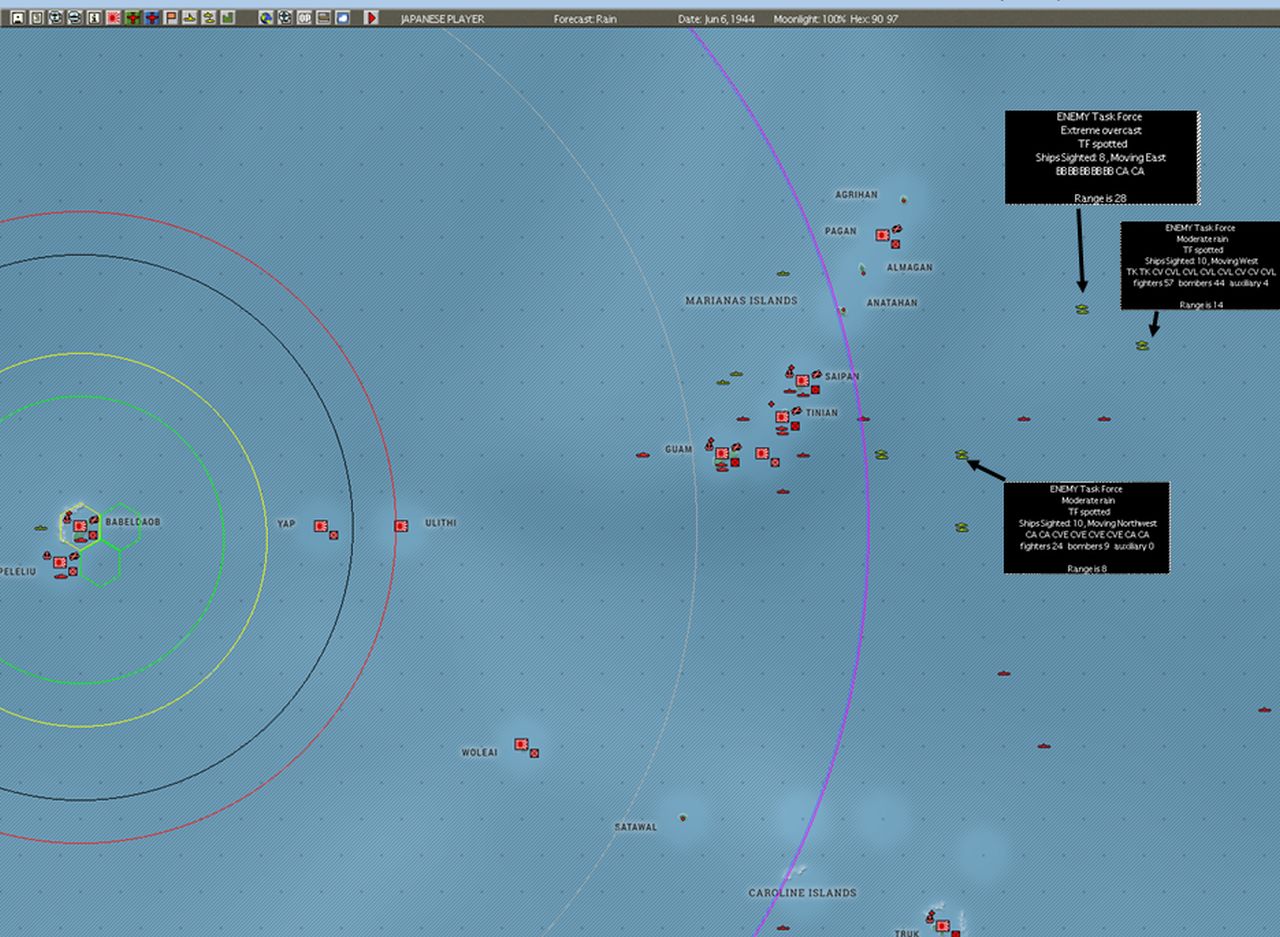This screenshot has height=937, width=1280.
Task: Click the crosshair target toolbar icon
Action: 285,18
